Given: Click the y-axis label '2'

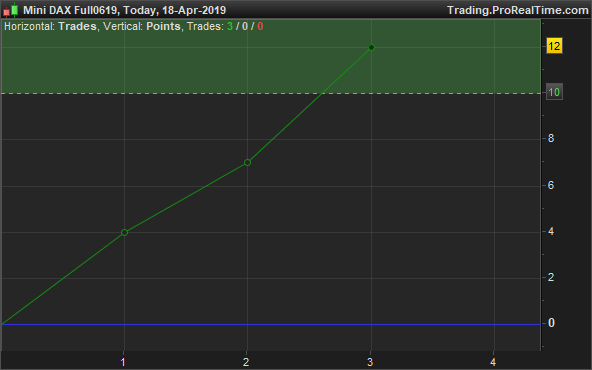Looking at the screenshot, I should 551,277.
